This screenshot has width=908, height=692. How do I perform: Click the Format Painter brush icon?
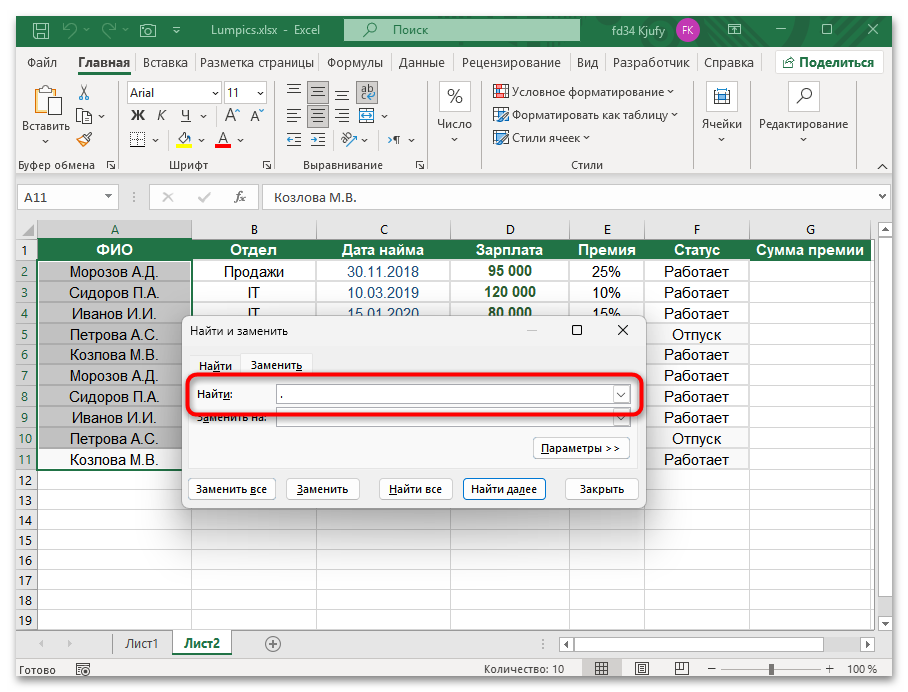84,139
